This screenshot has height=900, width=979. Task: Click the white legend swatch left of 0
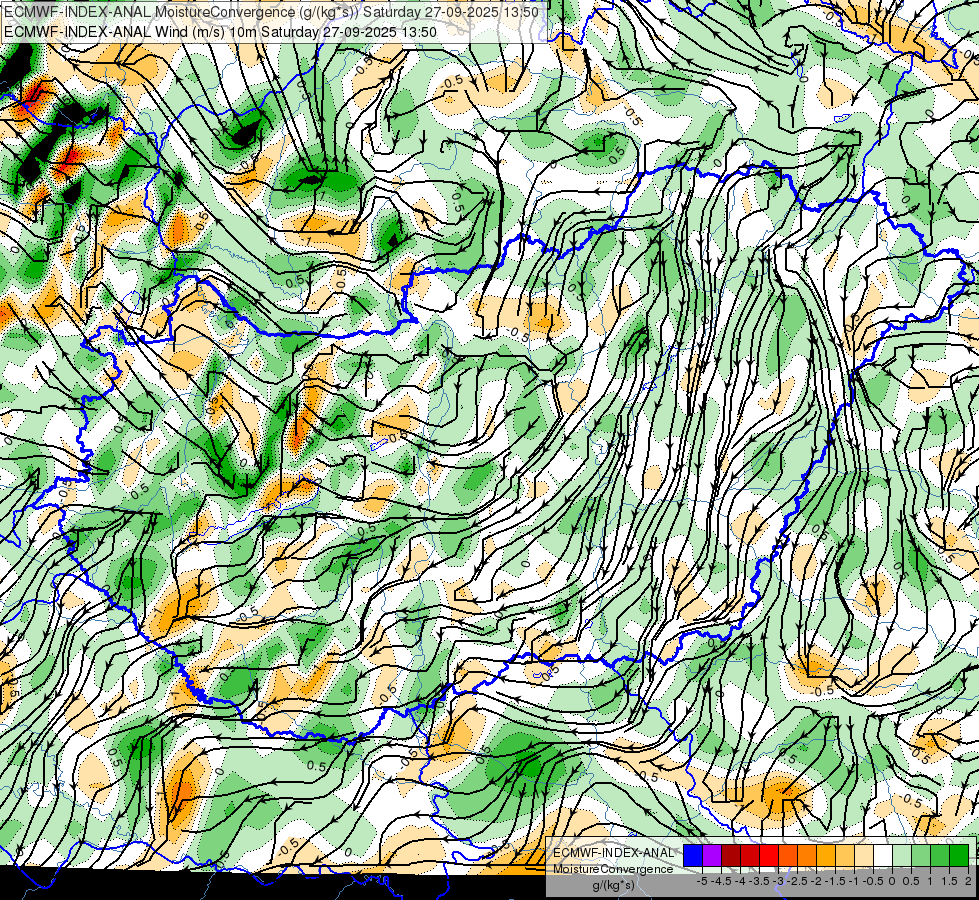[883, 855]
